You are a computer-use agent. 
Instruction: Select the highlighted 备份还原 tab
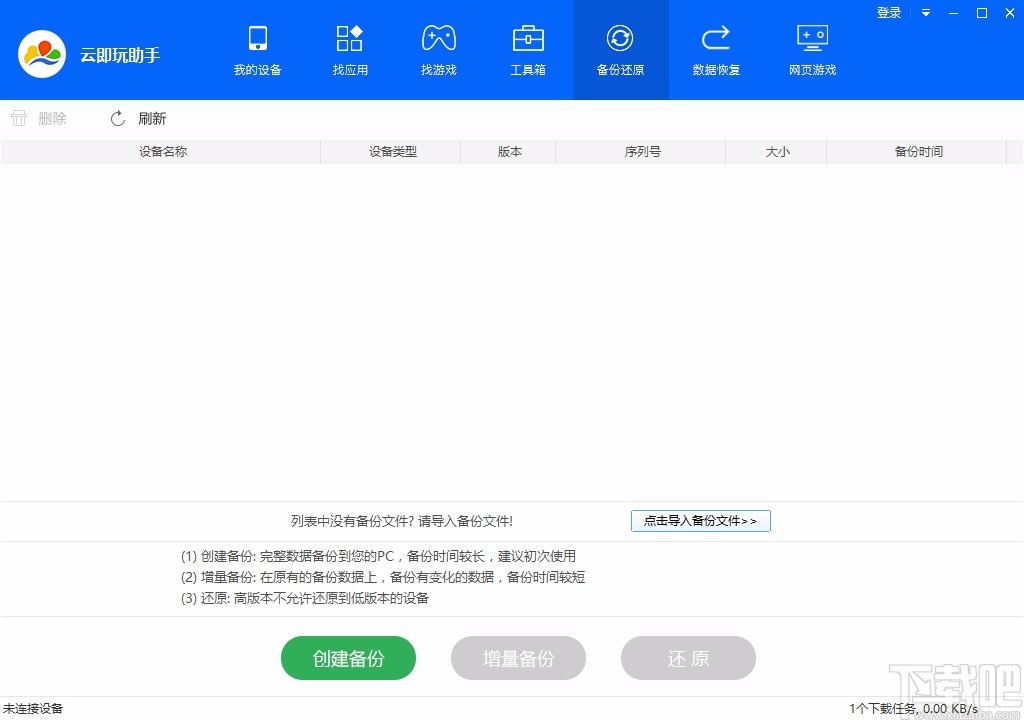pos(620,50)
